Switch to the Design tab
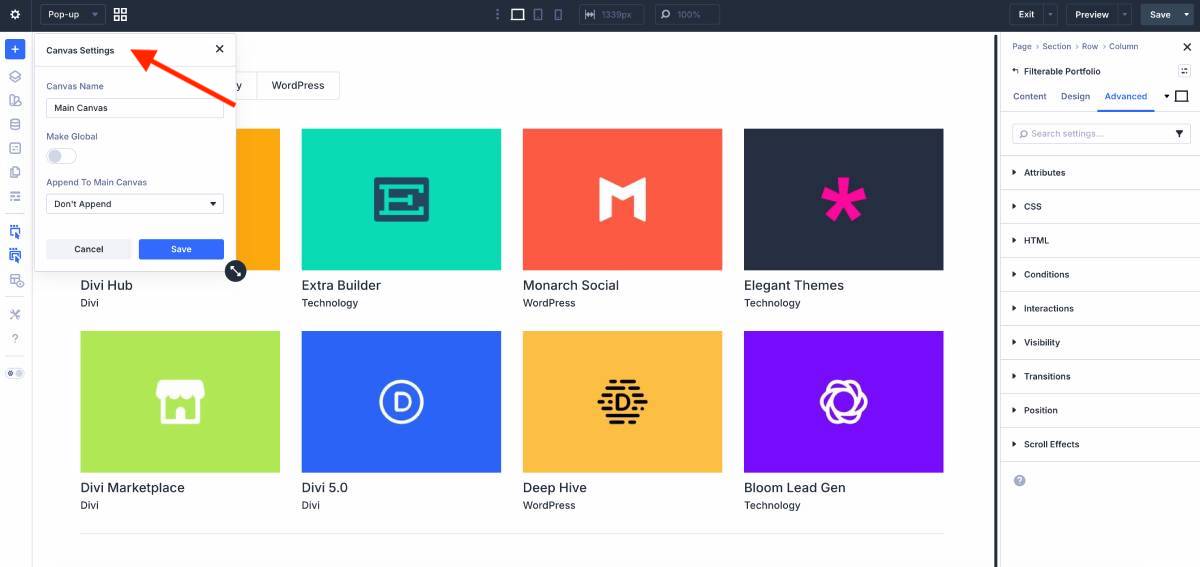Image resolution: width=1200 pixels, height=567 pixels. click(x=1075, y=96)
